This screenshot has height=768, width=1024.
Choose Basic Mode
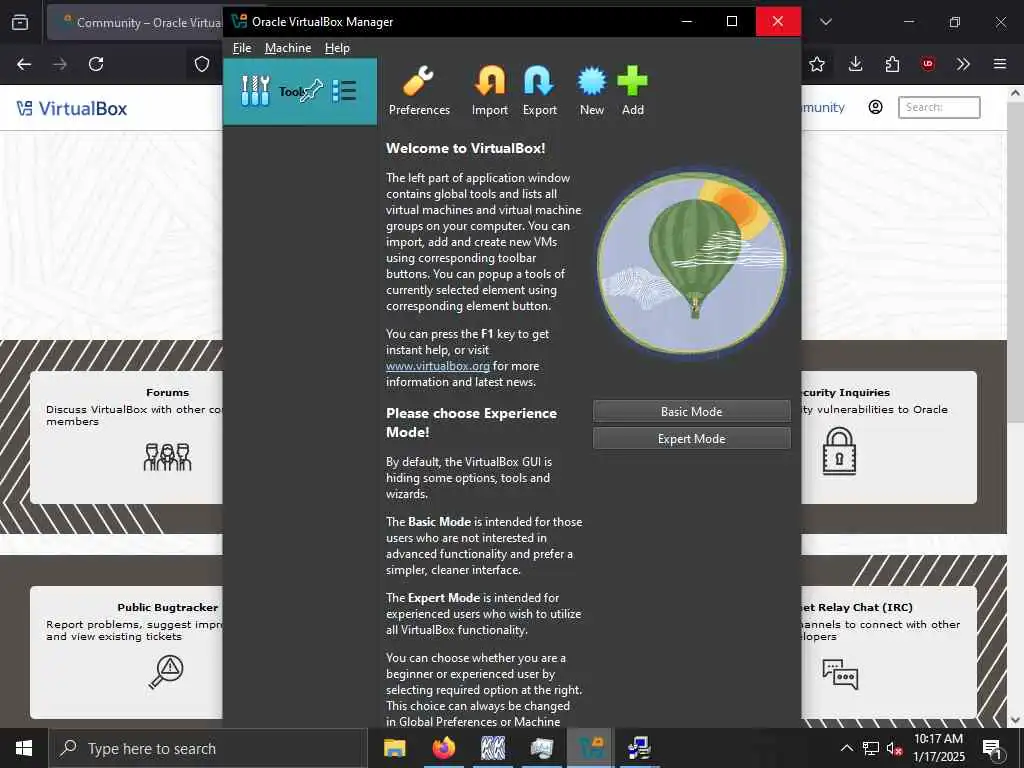pos(692,411)
